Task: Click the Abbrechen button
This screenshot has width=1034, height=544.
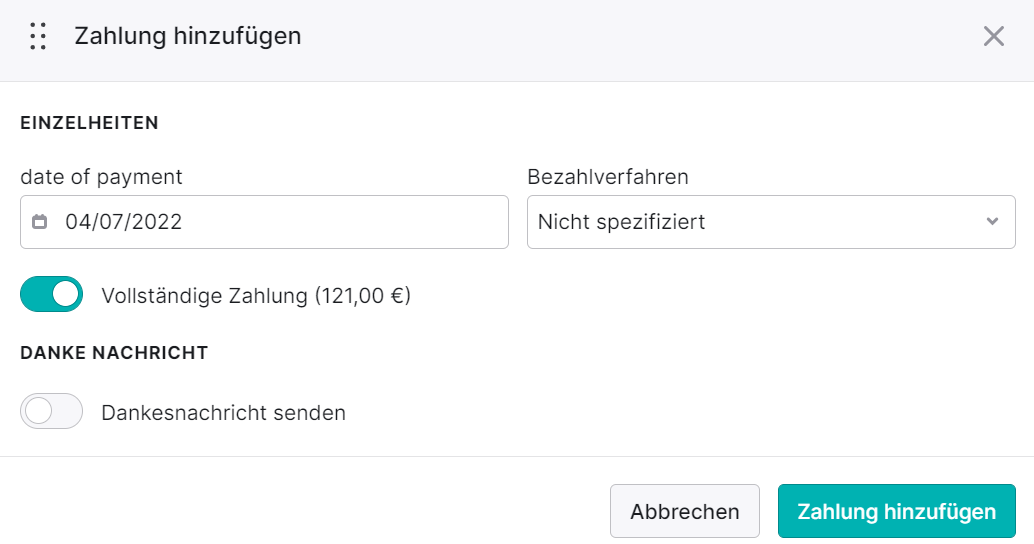Action: 684,511
